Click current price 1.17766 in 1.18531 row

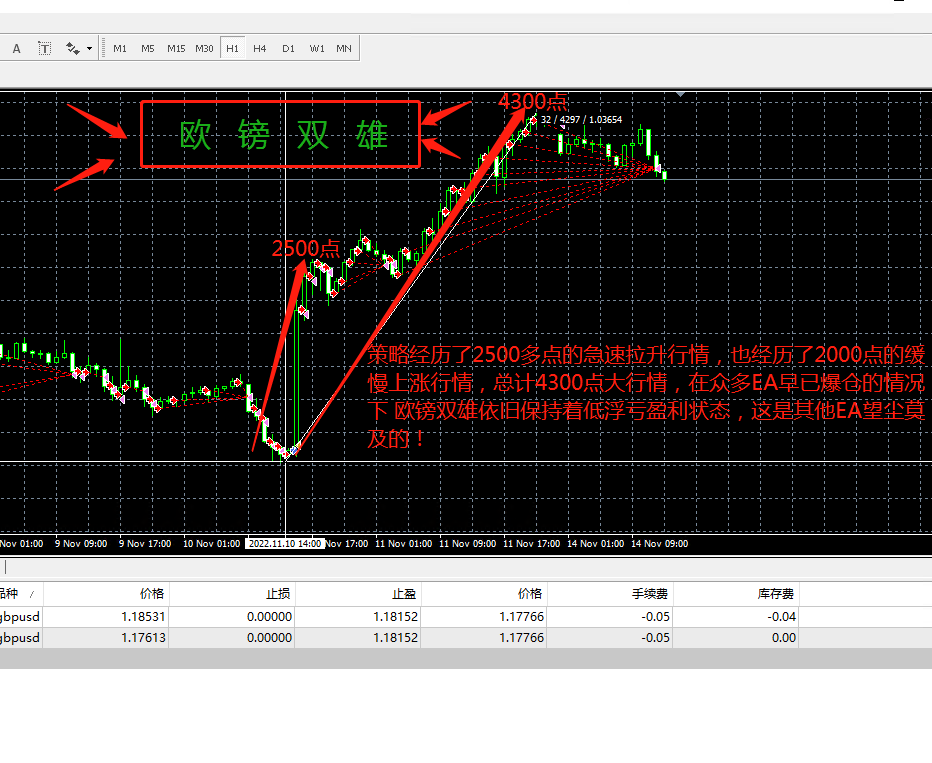point(521,617)
